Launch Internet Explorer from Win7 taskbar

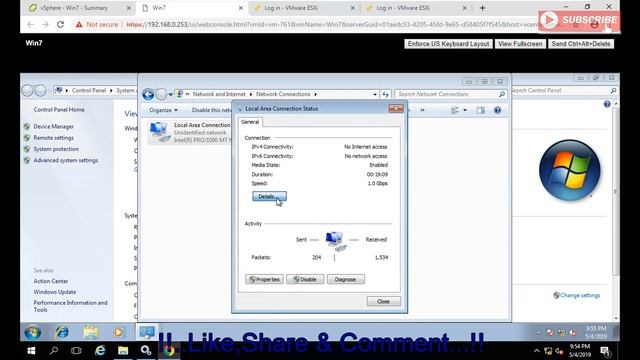(62, 332)
